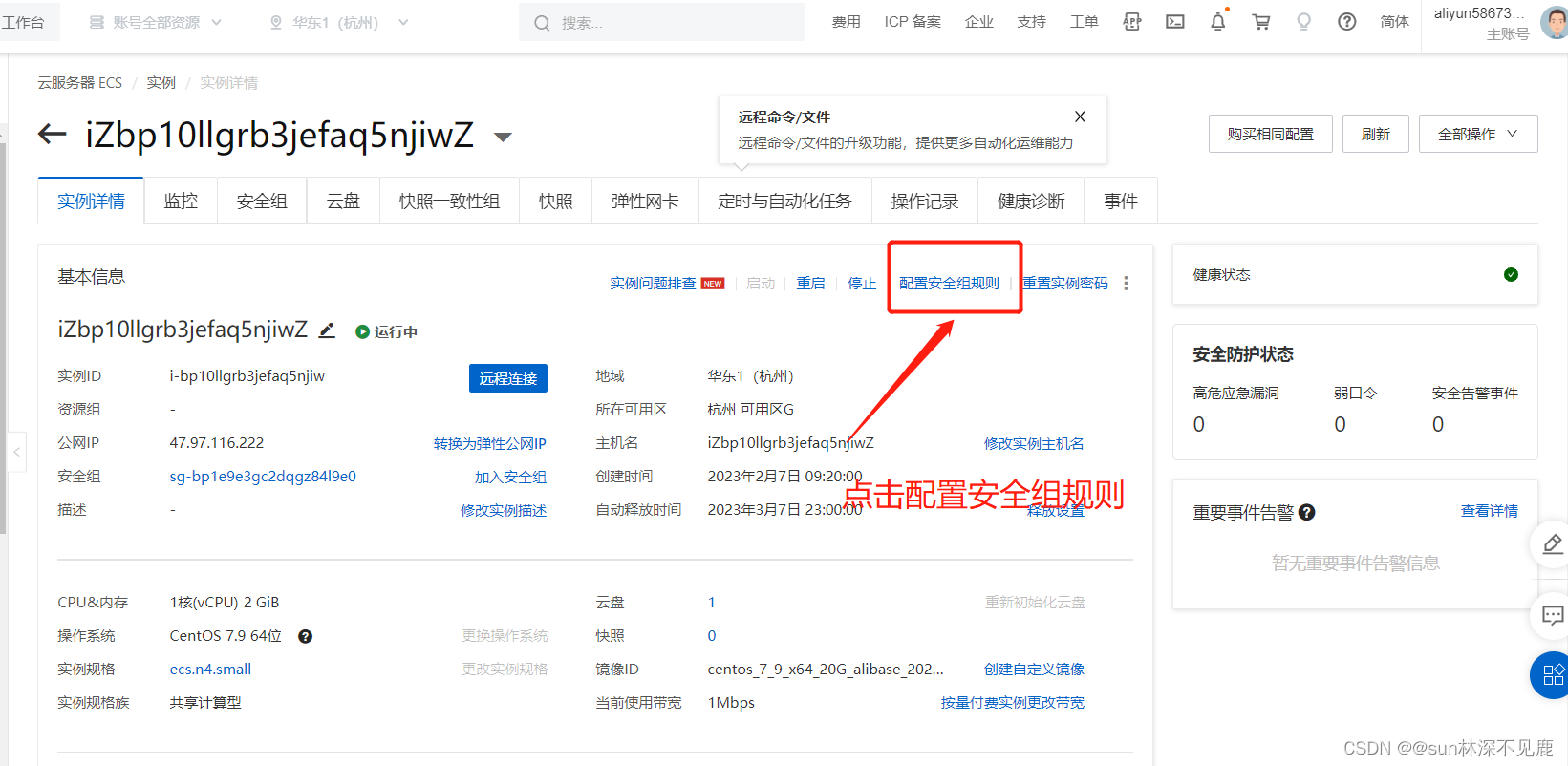
Task: Open 账号全部资源 dropdown
Action: pyautogui.click(x=156, y=22)
